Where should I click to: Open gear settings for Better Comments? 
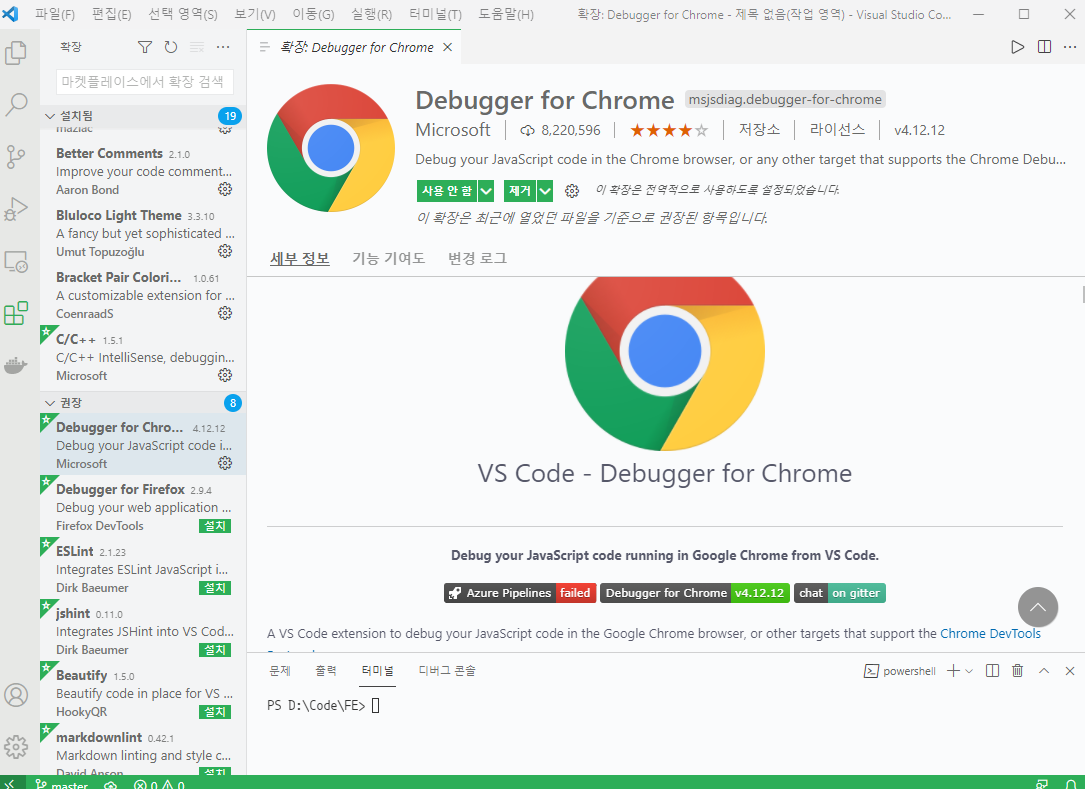click(225, 189)
